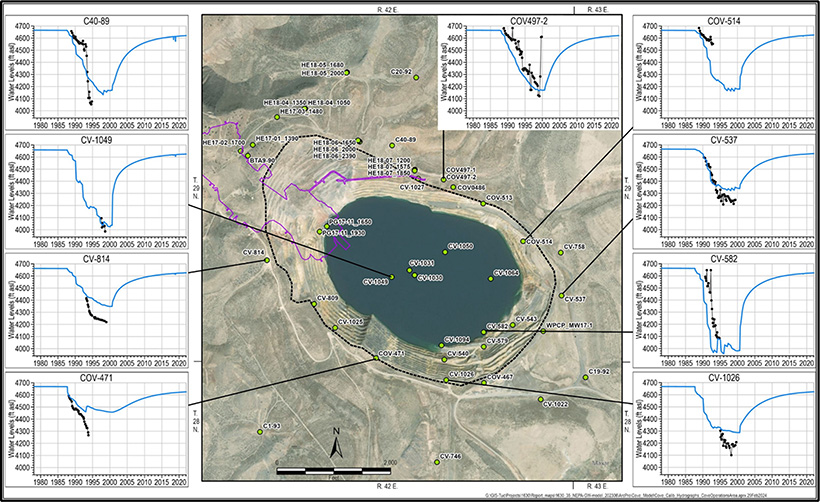Select the CV-1022 well marker
This screenshot has height=502, width=820.
541,400
